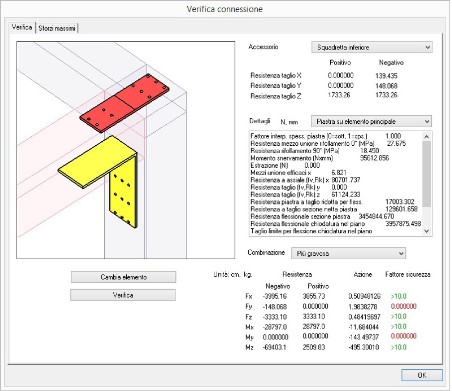Open the Combinazione Più gravosa dropdown

click(x=348, y=253)
